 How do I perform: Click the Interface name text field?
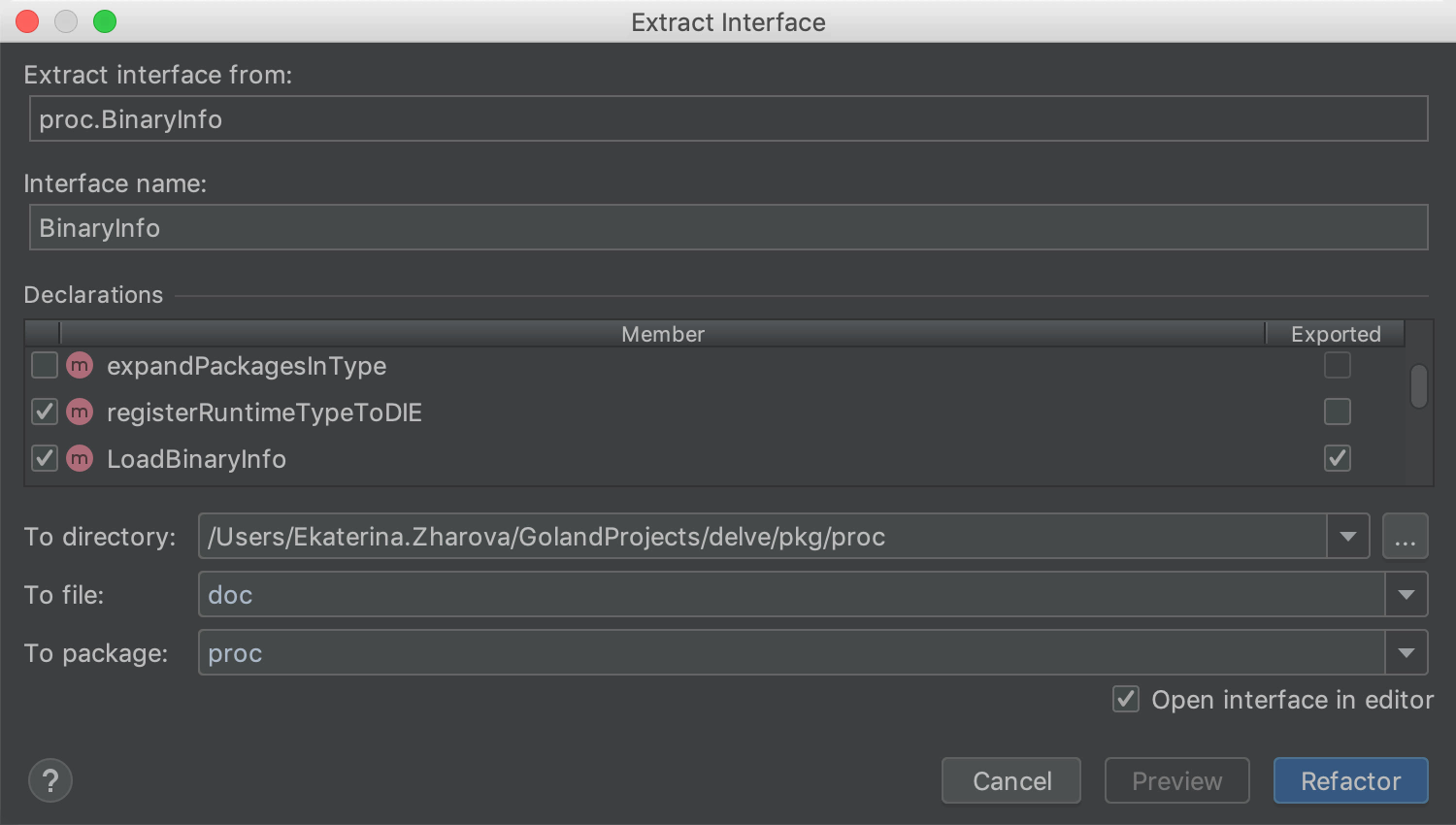pyautogui.click(x=728, y=228)
